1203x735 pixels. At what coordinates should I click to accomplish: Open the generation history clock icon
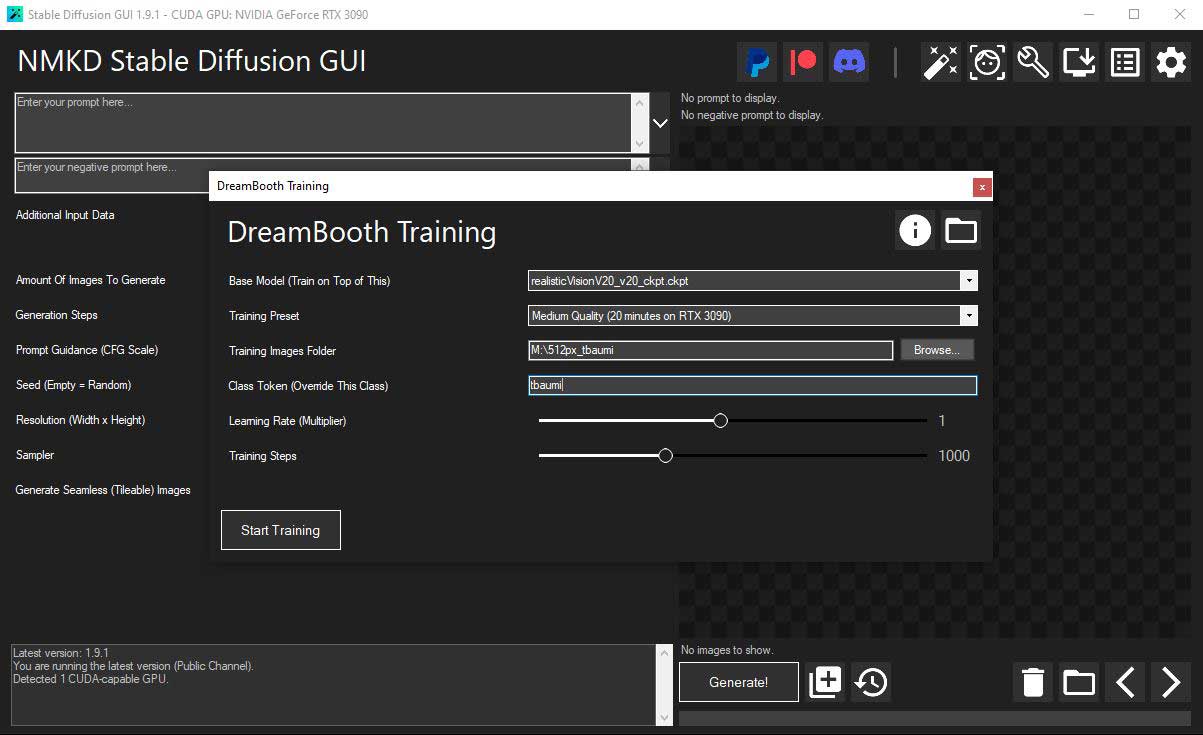coord(870,682)
